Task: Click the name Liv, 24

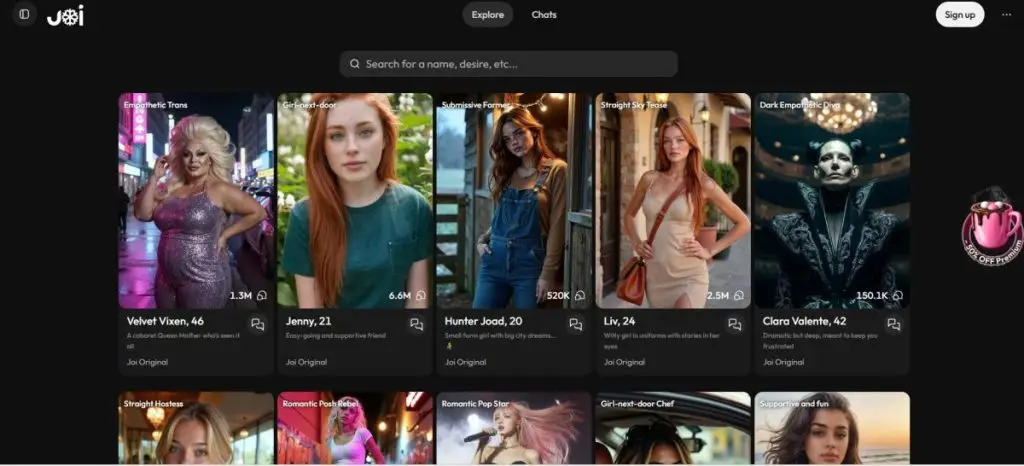Action: [x=619, y=321]
